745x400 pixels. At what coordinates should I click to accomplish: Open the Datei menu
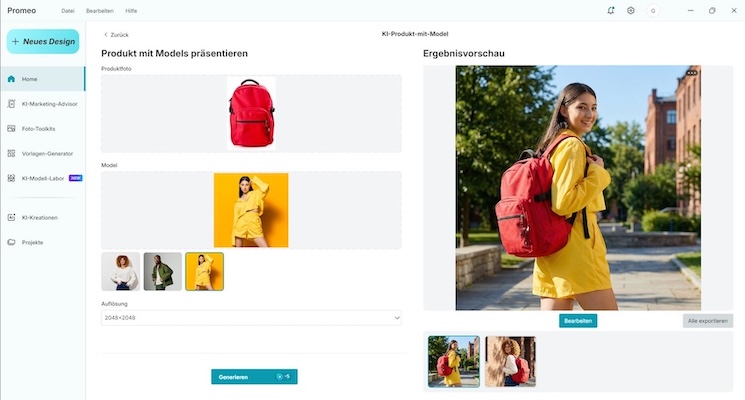[x=68, y=11]
